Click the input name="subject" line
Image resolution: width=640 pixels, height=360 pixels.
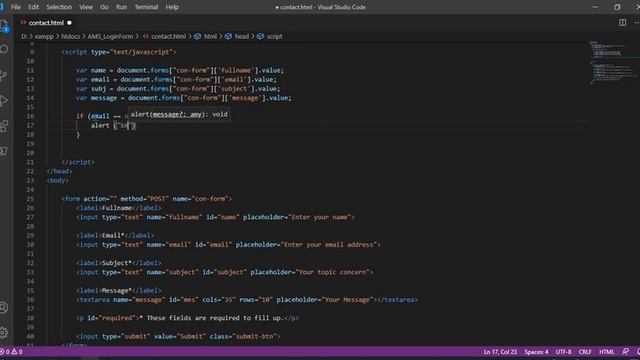(224, 272)
